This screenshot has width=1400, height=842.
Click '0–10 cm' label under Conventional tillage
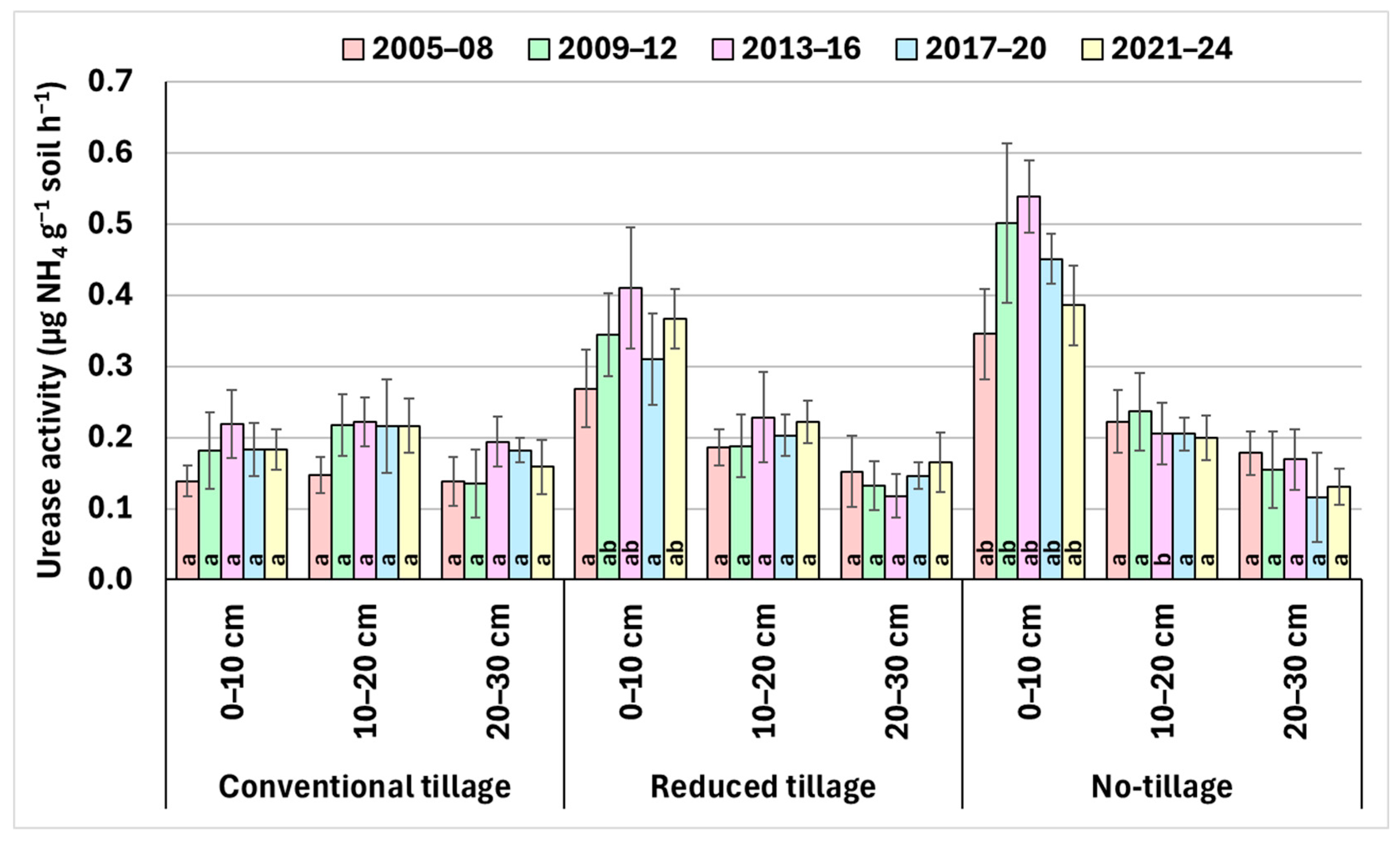pos(232,661)
